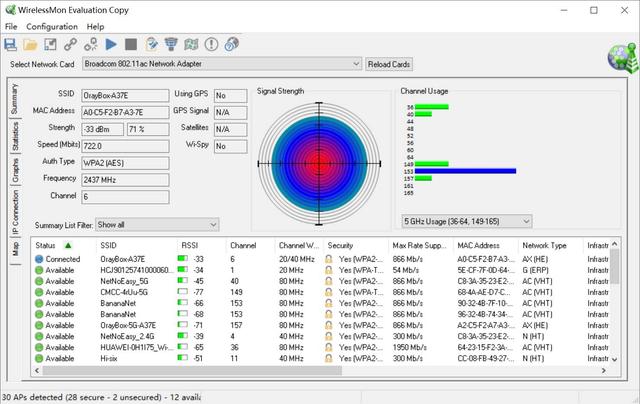Select the blue channel 153 usage bar
This screenshot has height=404, width=640.
coord(466,171)
